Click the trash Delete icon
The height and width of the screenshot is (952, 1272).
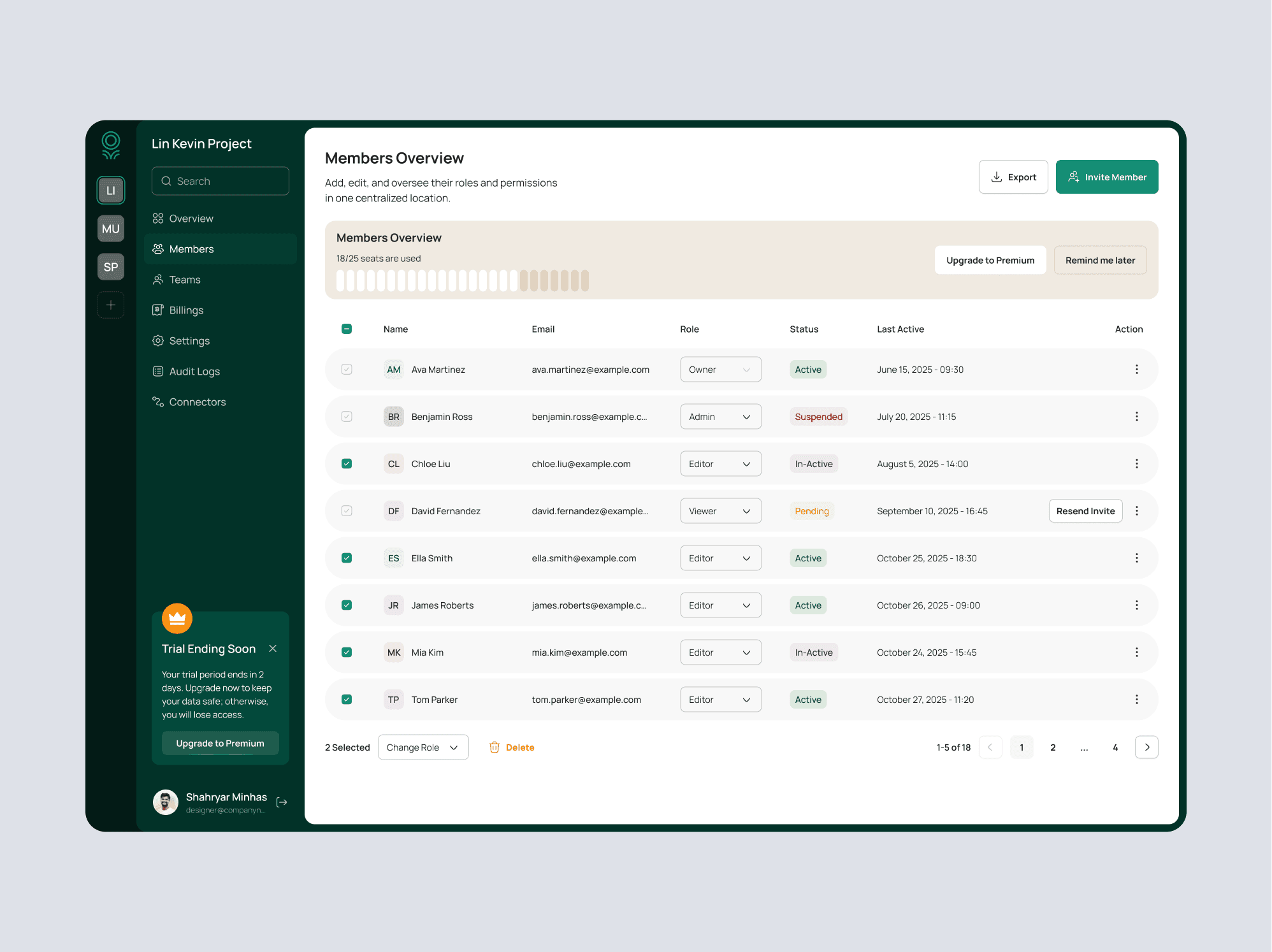[x=495, y=747]
